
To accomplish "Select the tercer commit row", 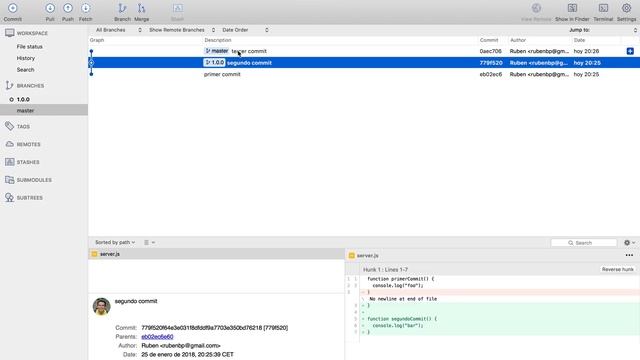I will [x=364, y=51].
